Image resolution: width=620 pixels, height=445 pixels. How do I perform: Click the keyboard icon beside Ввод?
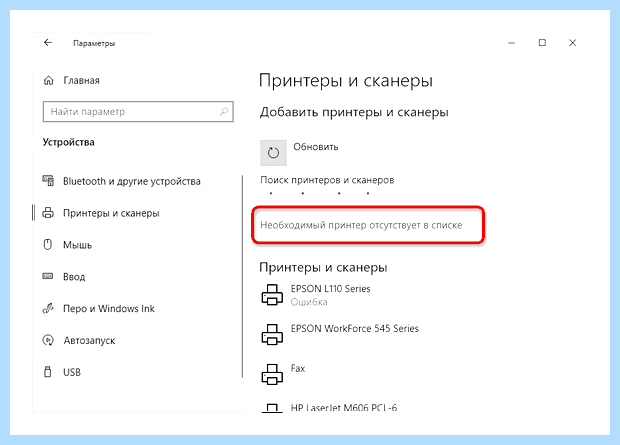[48, 276]
